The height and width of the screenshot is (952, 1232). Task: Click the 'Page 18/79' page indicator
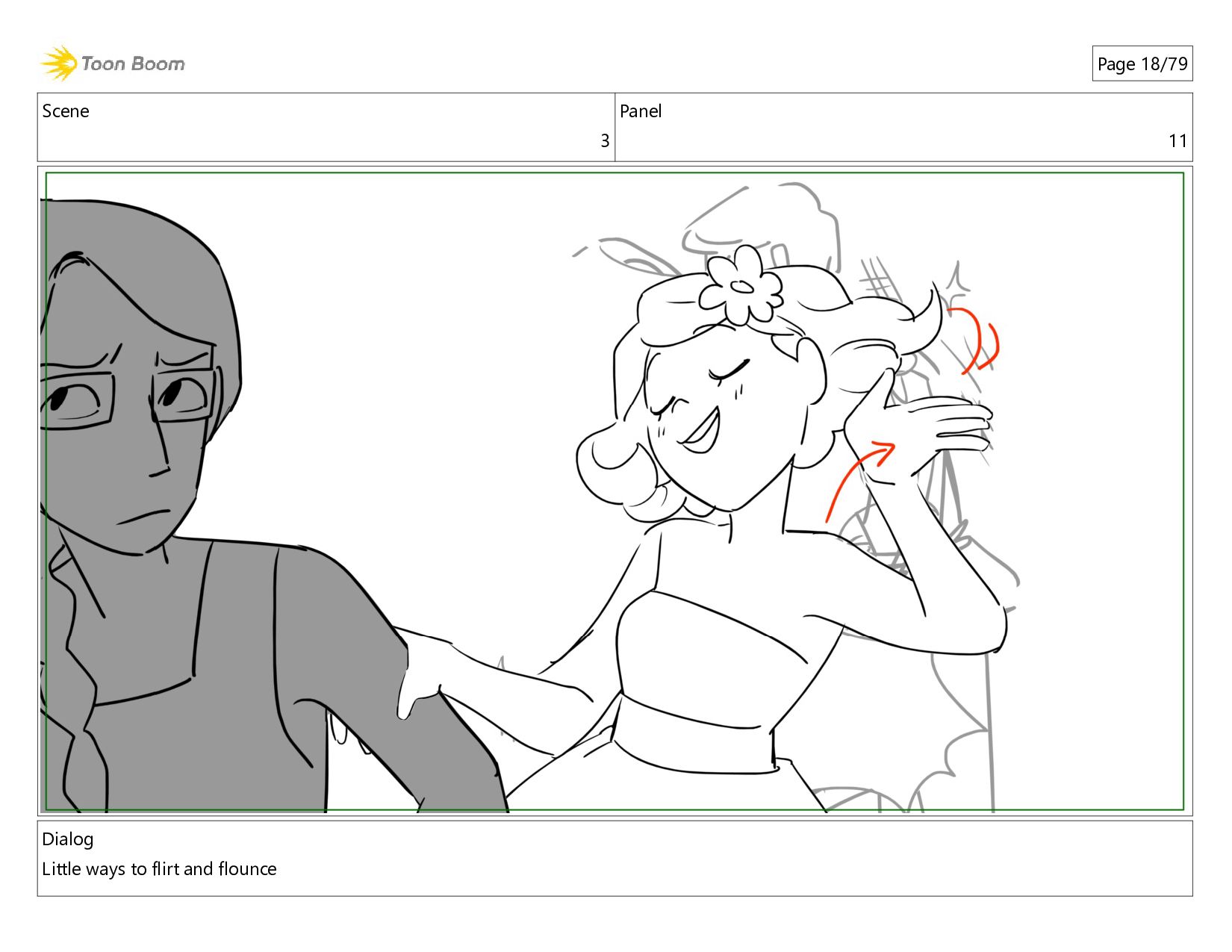[x=1142, y=64]
